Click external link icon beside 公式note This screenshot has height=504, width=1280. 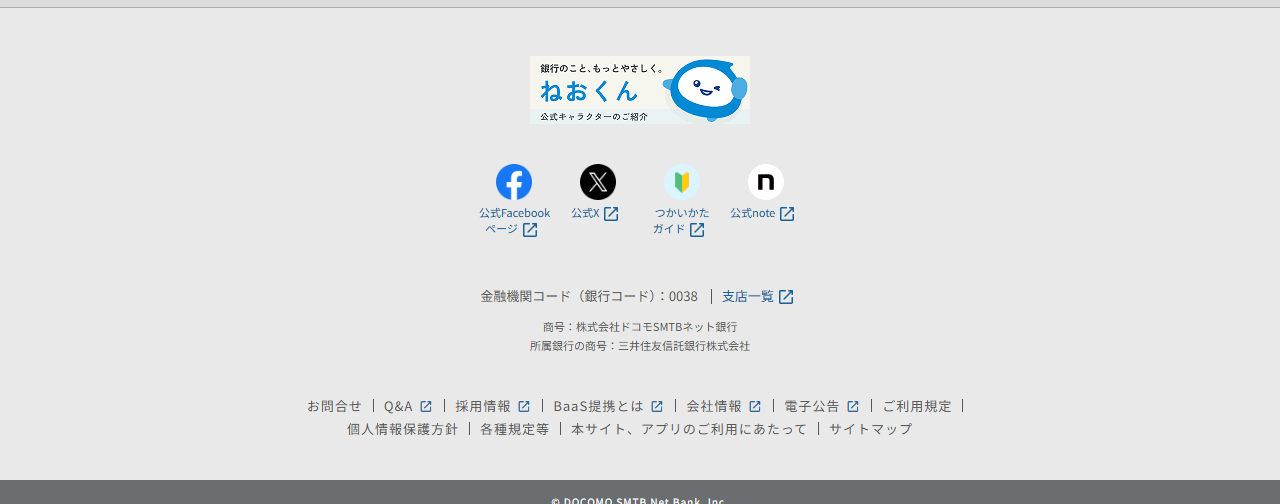pos(787,214)
